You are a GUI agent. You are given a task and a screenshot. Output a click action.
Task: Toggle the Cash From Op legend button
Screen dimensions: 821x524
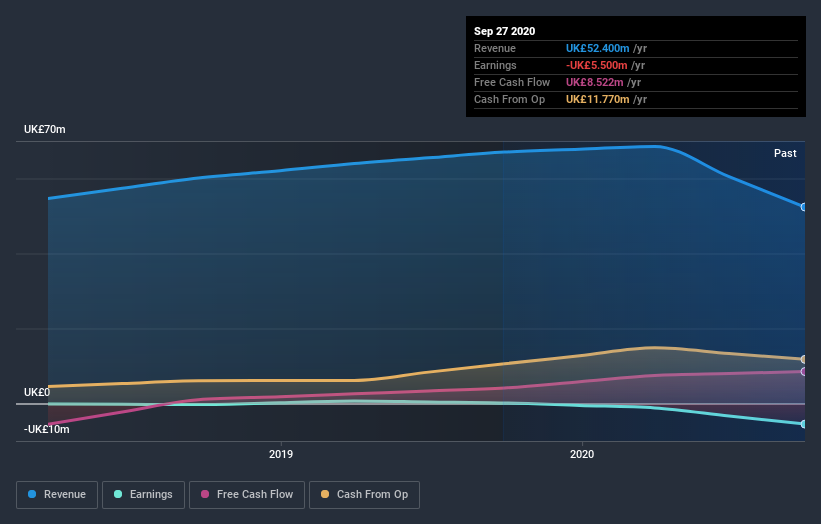click(x=364, y=495)
